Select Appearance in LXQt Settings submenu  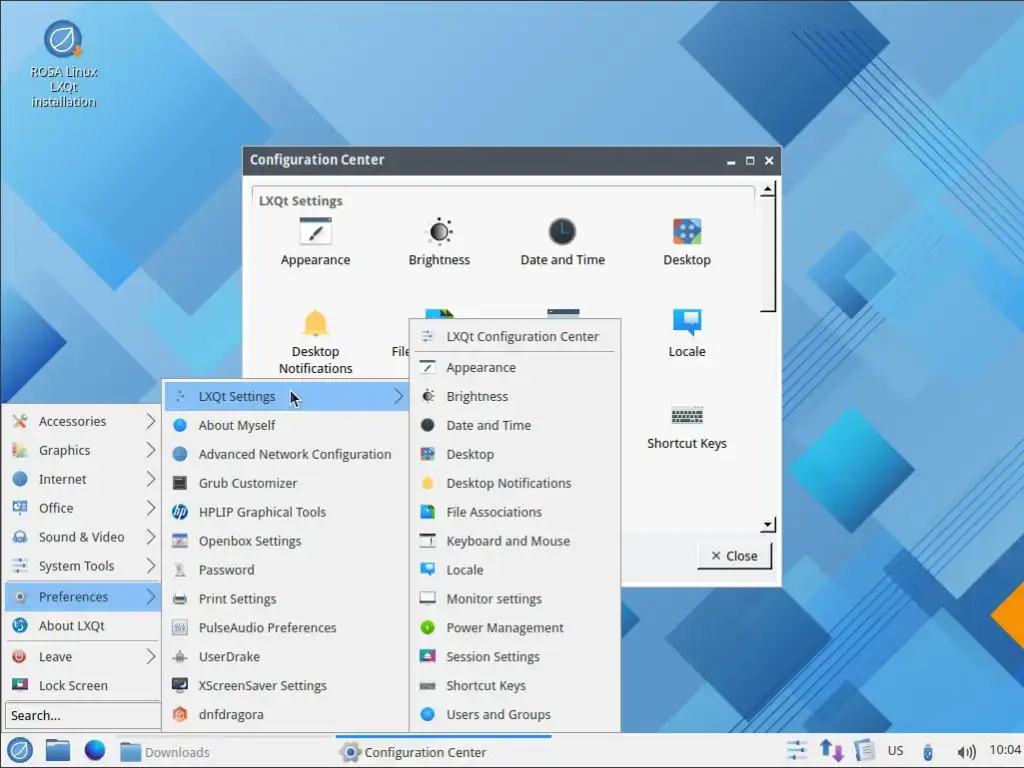pyautogui.click(x=515, y=368)
